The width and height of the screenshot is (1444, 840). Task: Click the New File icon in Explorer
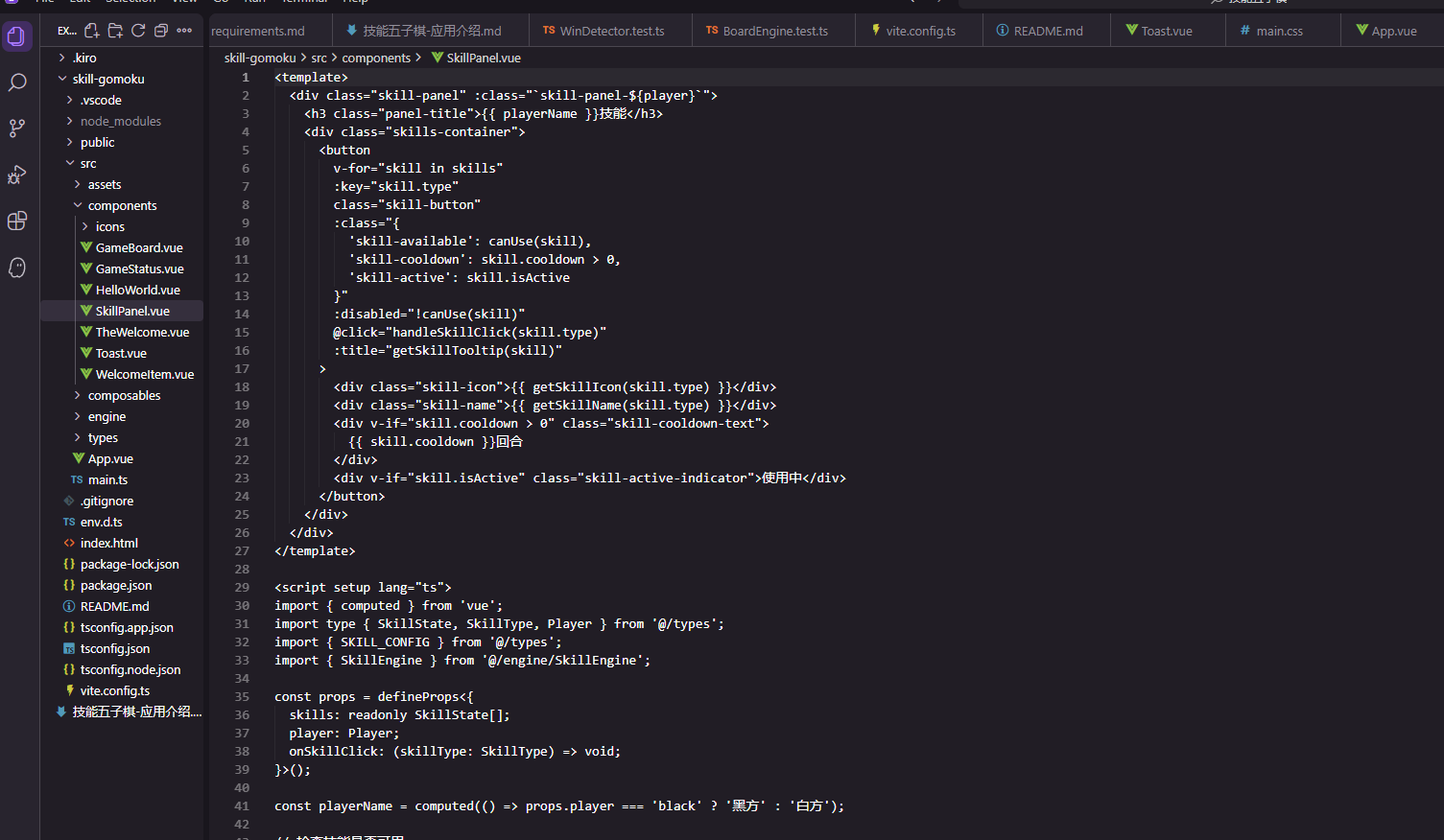click(x=92, y=31)
